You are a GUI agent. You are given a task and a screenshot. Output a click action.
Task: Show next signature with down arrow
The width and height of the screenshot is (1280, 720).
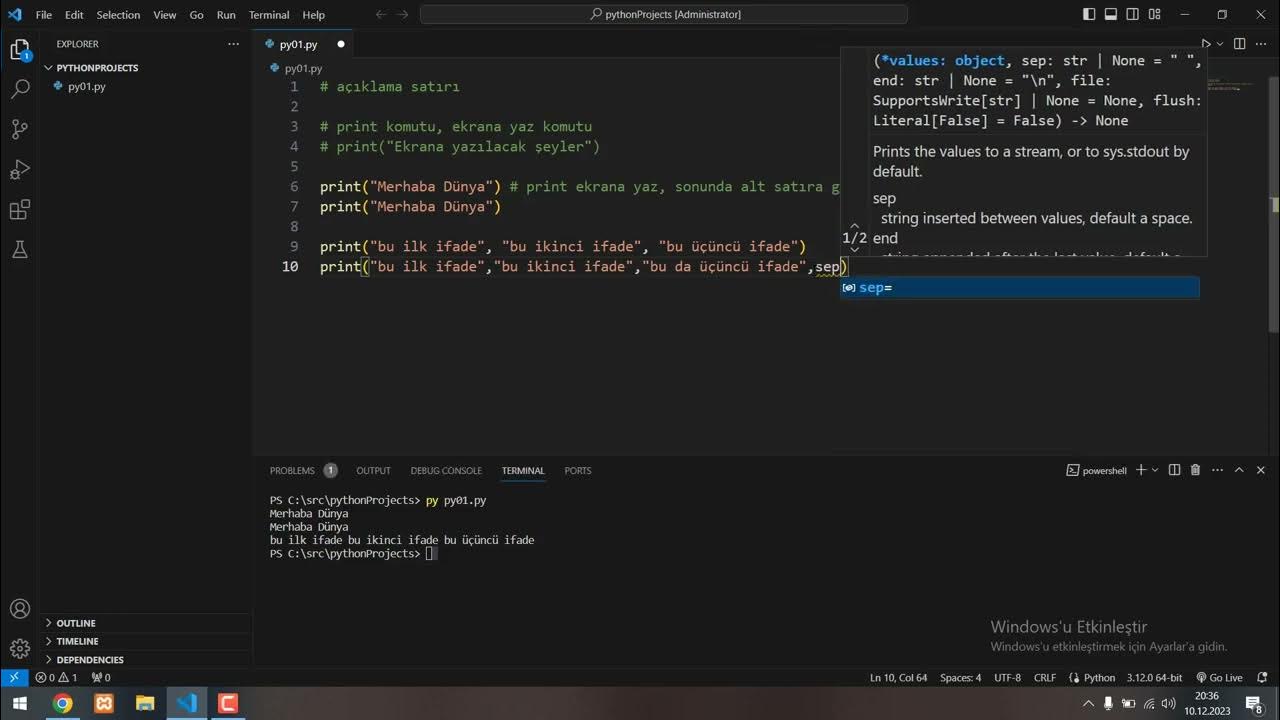854,250
